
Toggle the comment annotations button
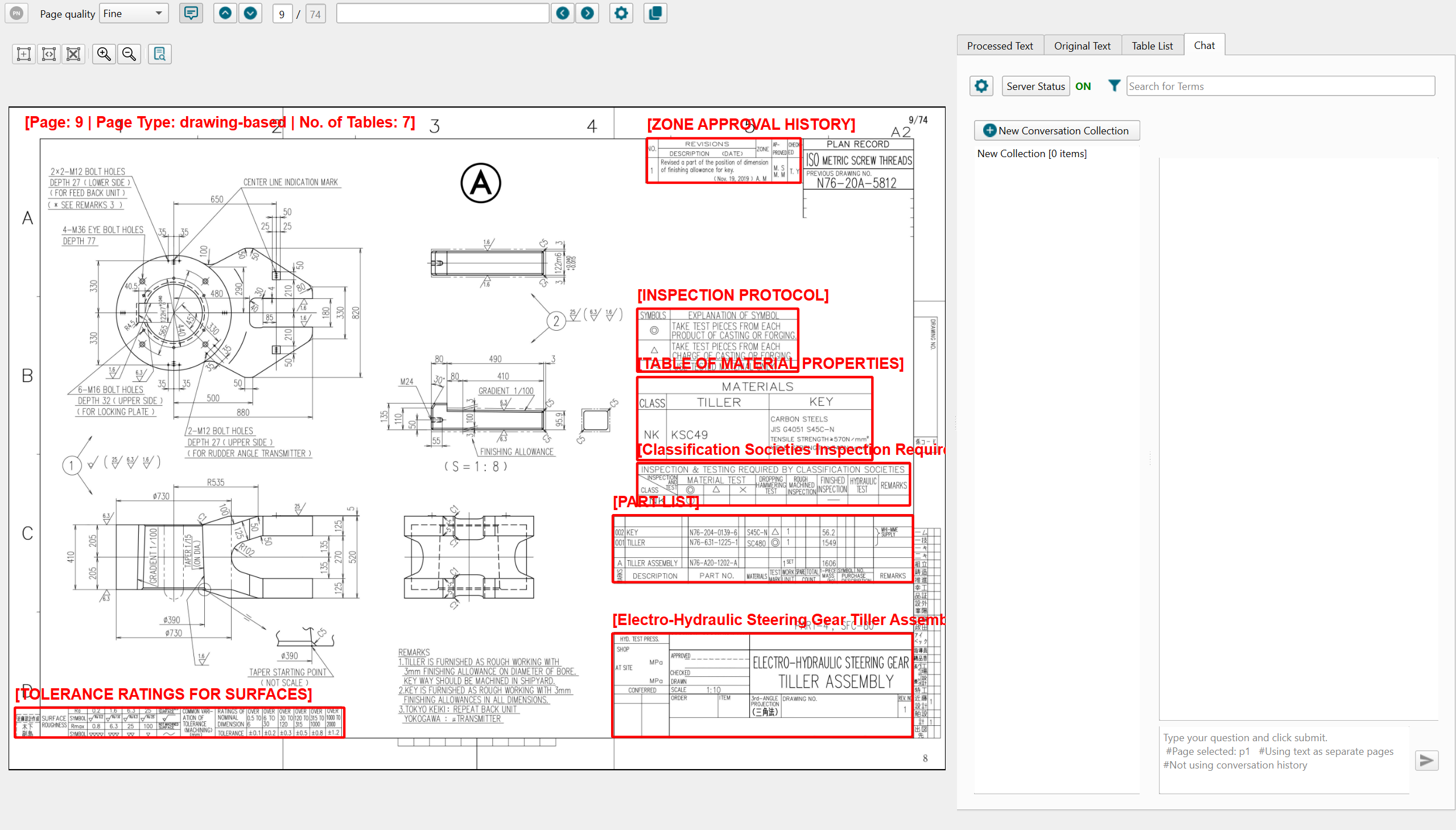pyautogui.click(x=191, y=13)
